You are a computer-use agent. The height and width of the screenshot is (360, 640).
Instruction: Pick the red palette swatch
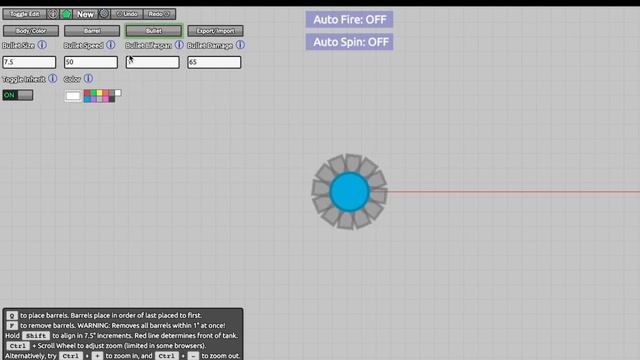point(87,93)
